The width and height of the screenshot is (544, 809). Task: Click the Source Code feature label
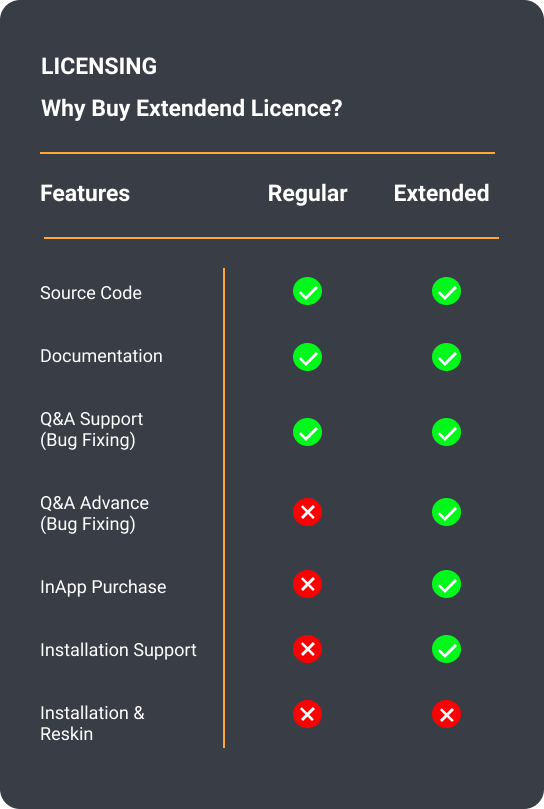tap(91, 293)
